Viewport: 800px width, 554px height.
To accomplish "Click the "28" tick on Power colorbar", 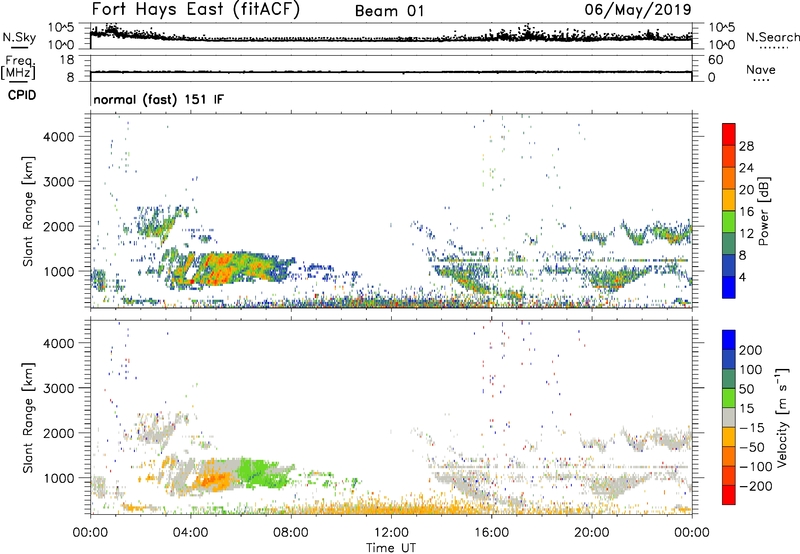I will (746, 146).
